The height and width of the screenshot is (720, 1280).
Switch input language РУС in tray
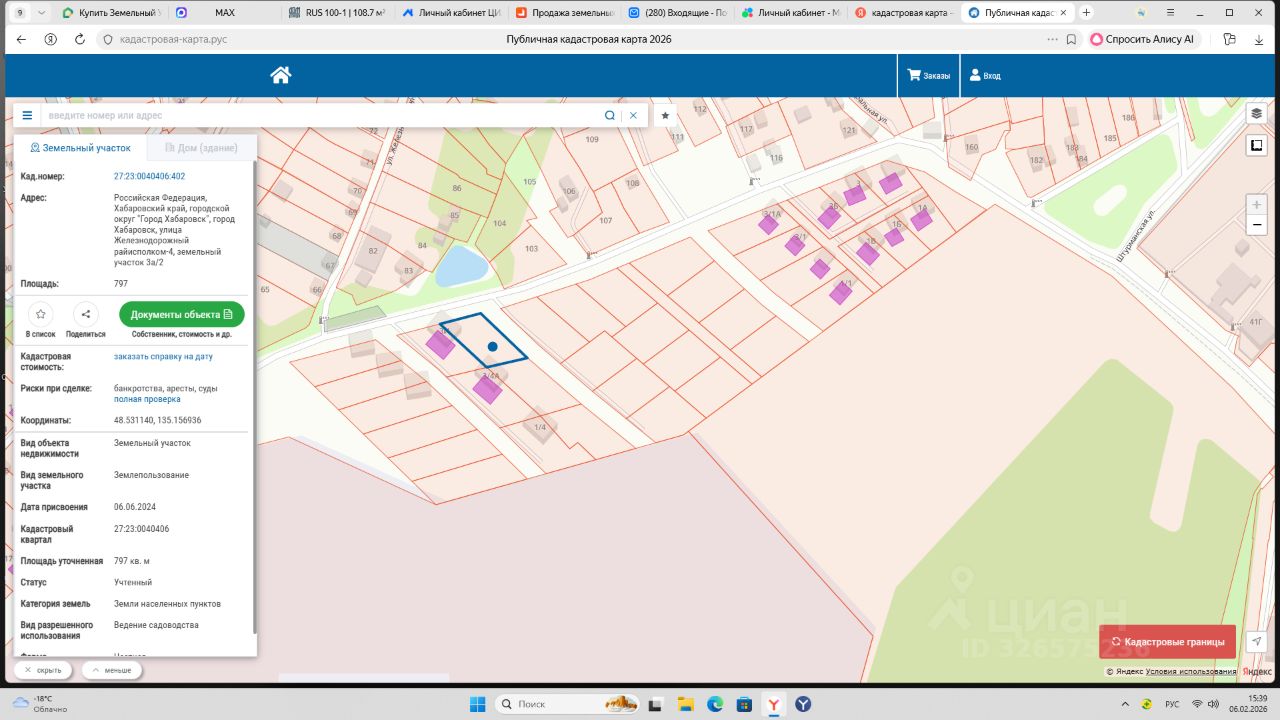(1172, 704)
